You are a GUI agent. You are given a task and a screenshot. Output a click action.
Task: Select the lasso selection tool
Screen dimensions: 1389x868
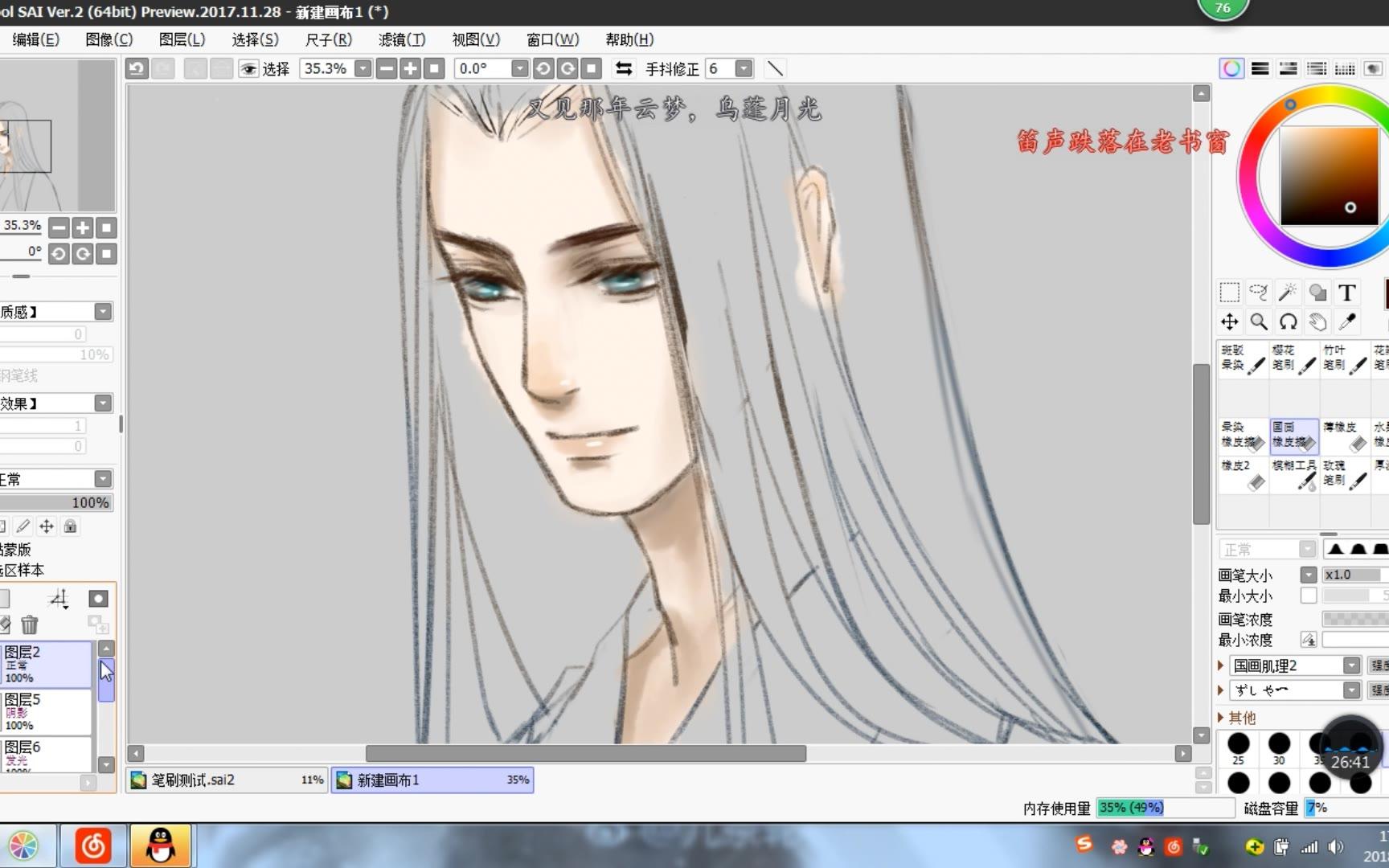[1259, 292]
